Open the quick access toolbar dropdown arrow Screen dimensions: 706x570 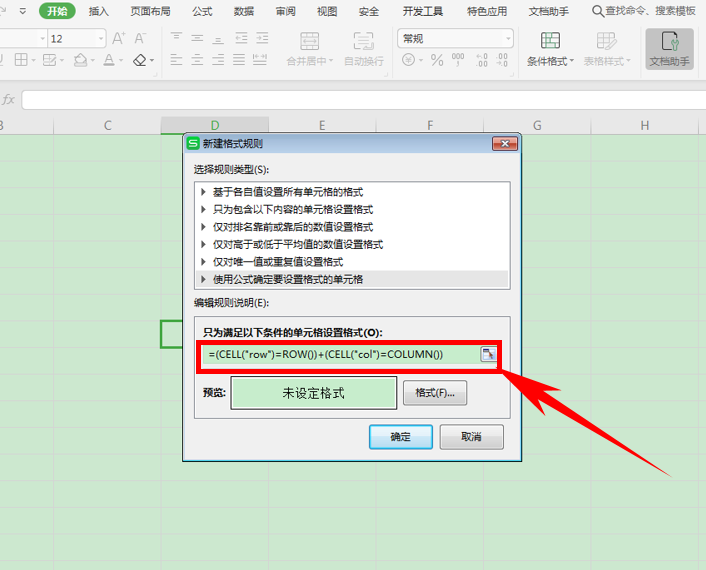tap(23, 11)
